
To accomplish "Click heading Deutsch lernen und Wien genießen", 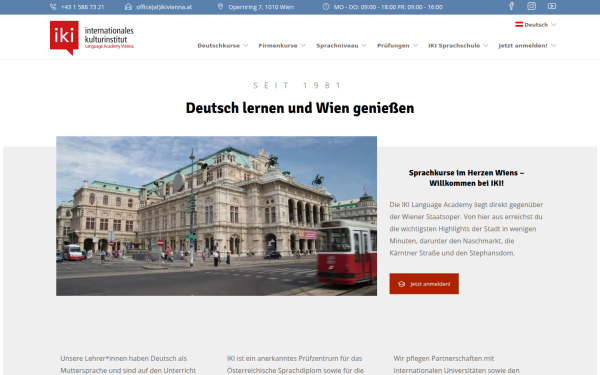I will point(300,108).
